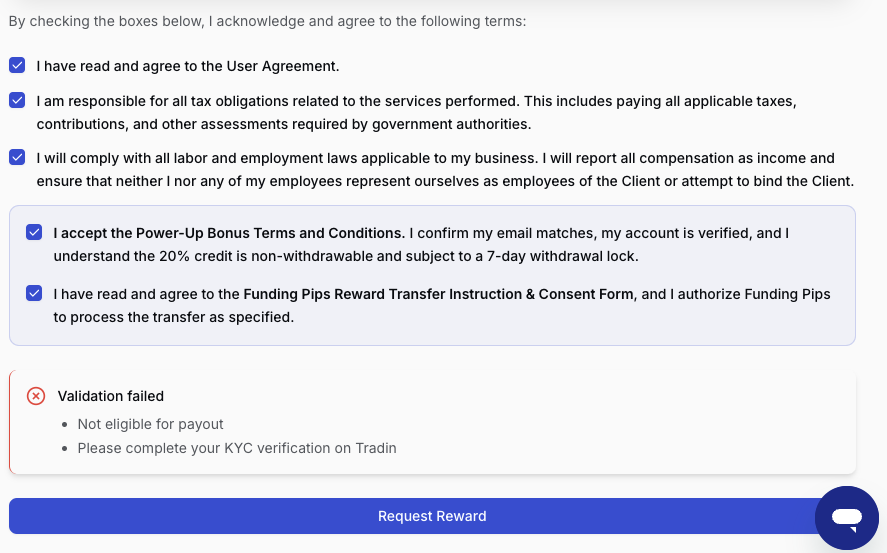Viewport: 887px width, 553px height.
Task: Uncheck the labor and employment laws checkbox
Action: (17, 158)
